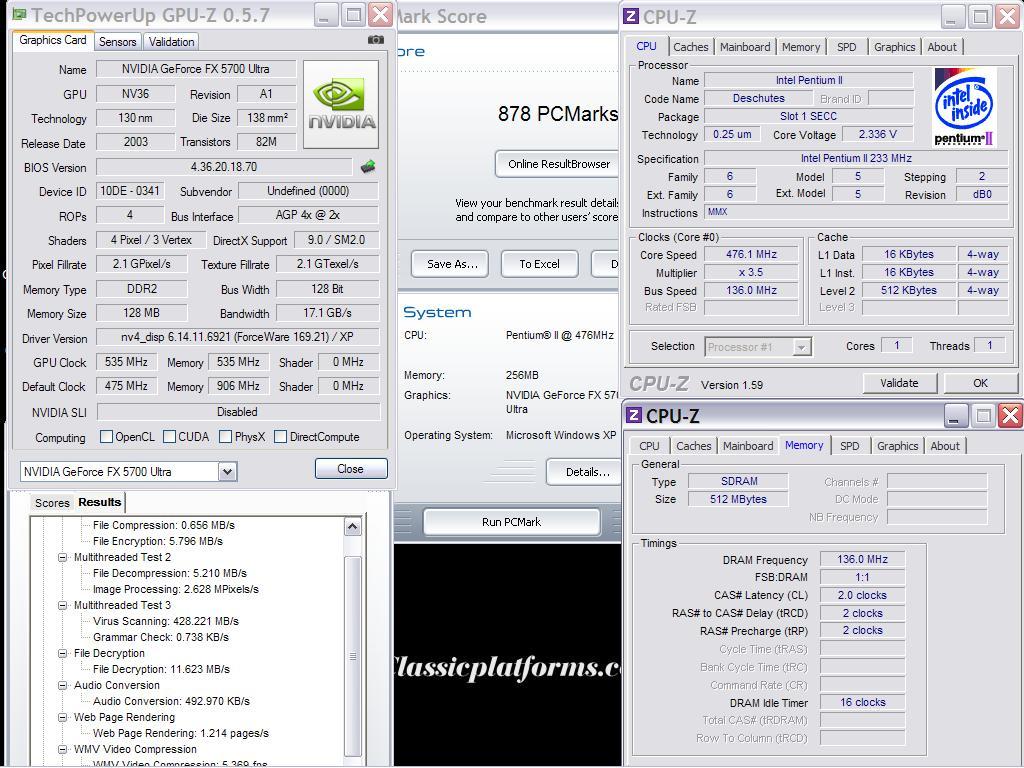Open the Memory tab in upper CPU-Z
This screenshot has height=768, width=1024.
(x=801, y=47)
